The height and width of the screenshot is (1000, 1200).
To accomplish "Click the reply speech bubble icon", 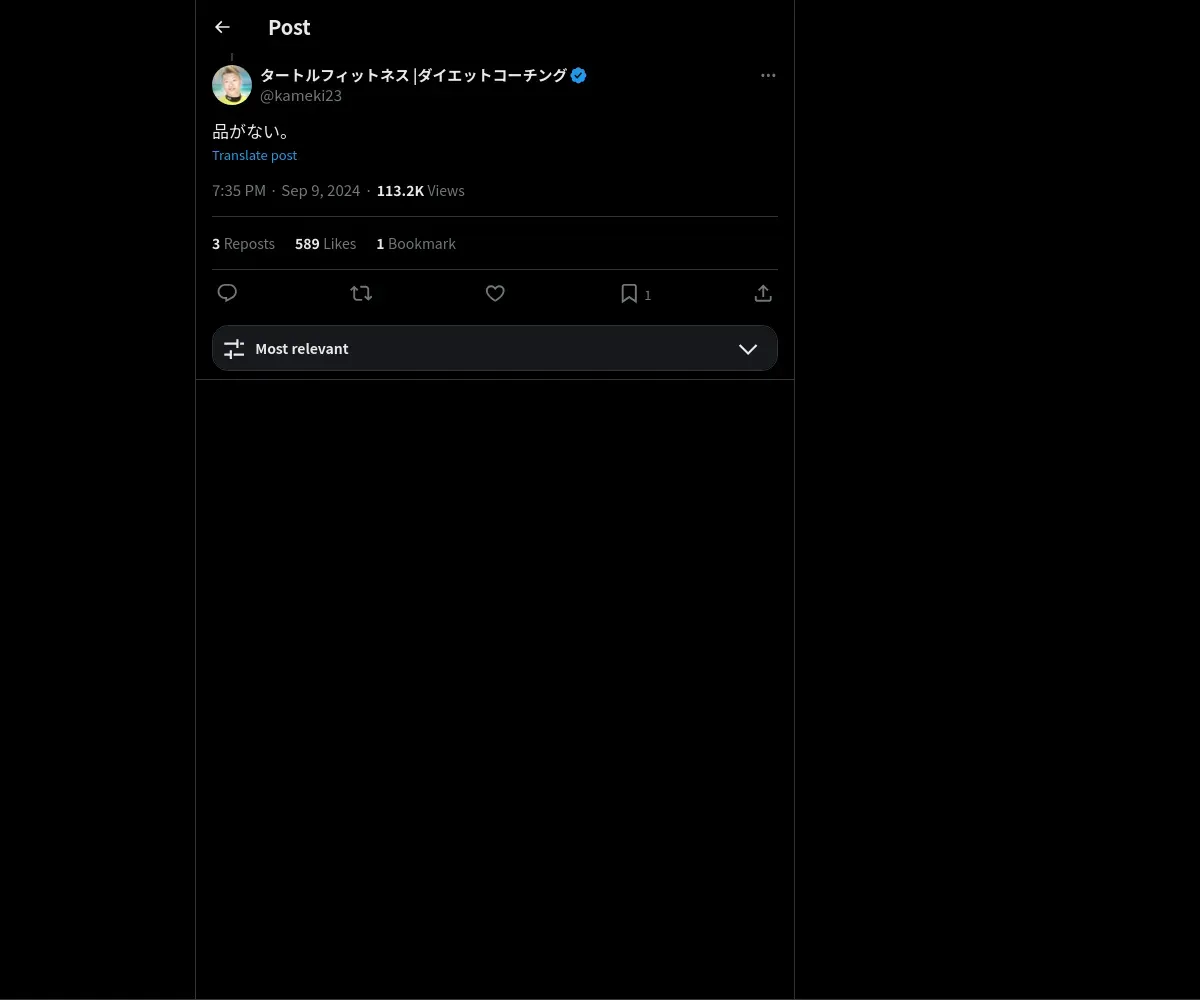I will tap(227, 293).
